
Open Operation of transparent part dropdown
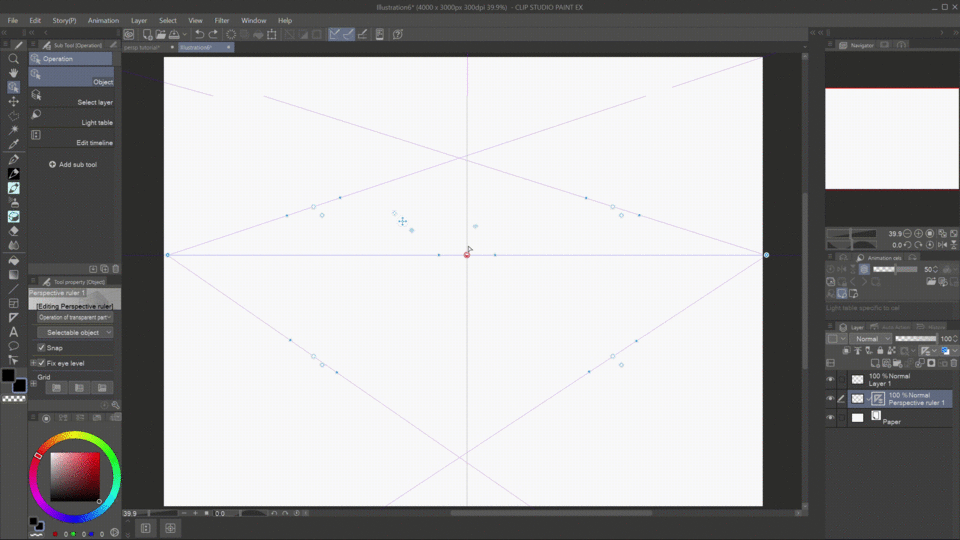coord(75,317)
